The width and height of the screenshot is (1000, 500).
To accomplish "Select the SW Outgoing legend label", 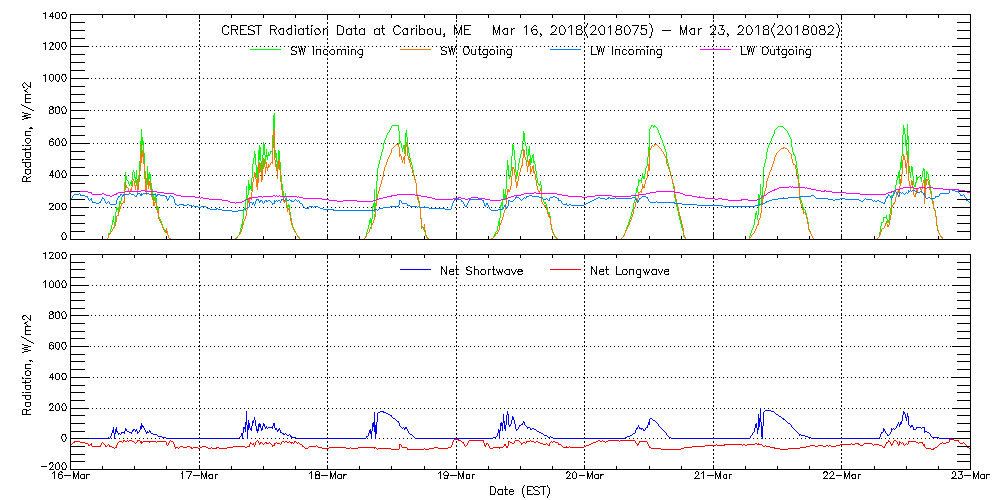I will point(476,52).
